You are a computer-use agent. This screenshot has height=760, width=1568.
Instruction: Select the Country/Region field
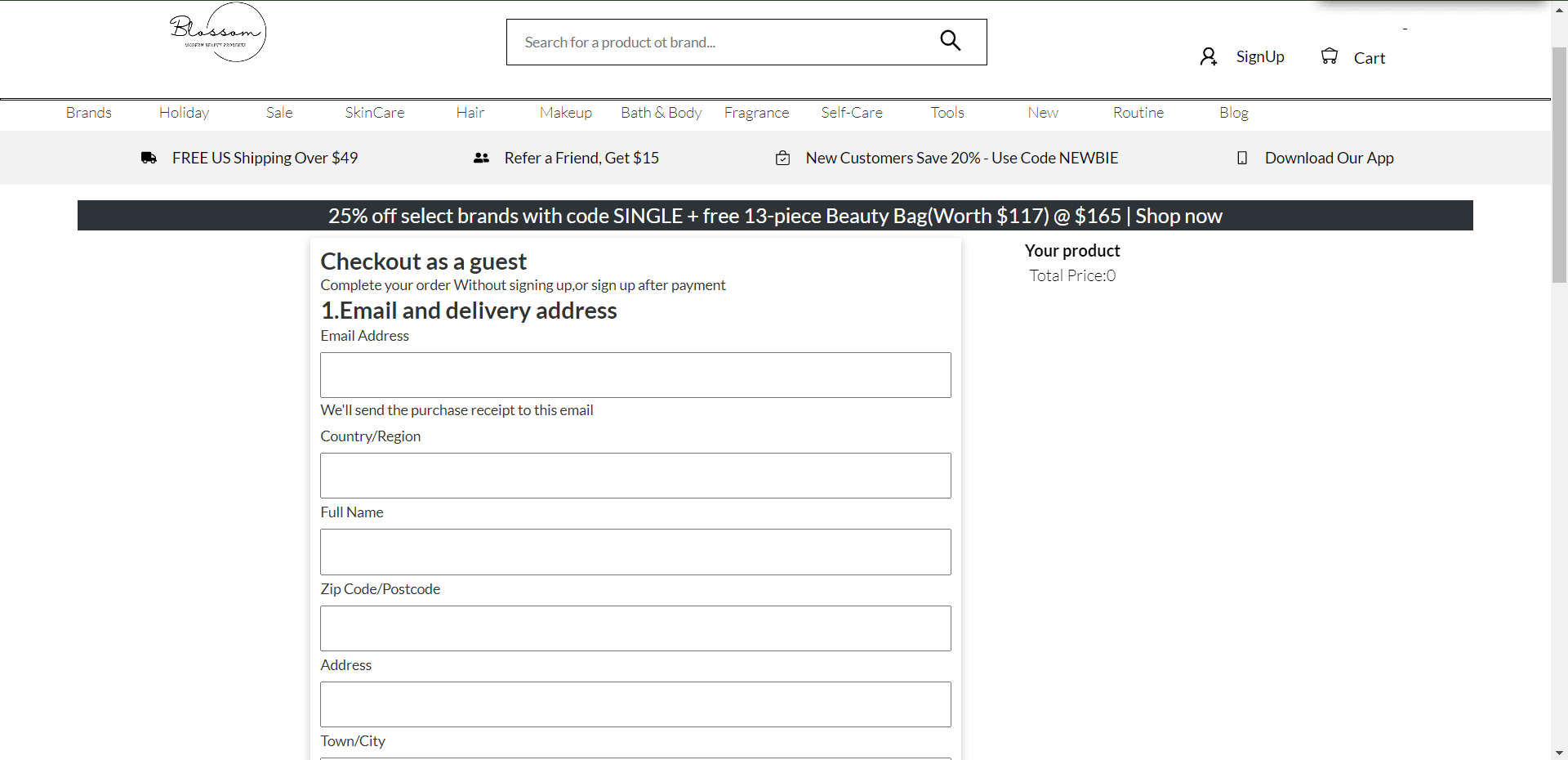pos(635,476)
